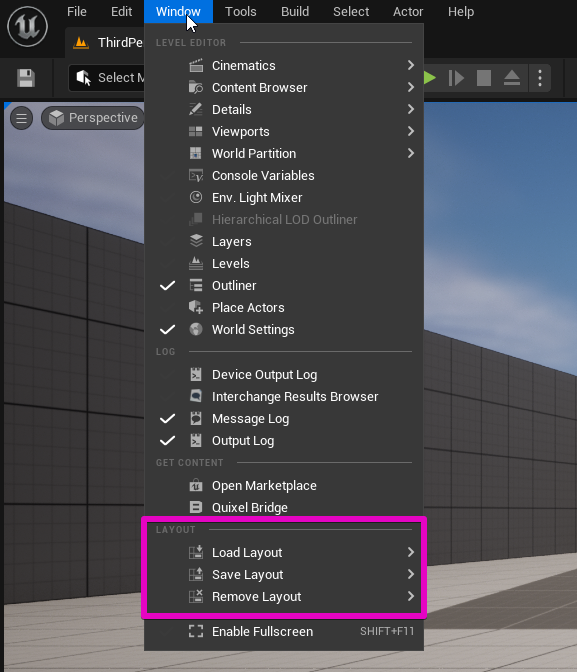The width and height of the screenshot is (577, 672).
Task: Click the Load Layout icon
Action: (x=196, y=552)
